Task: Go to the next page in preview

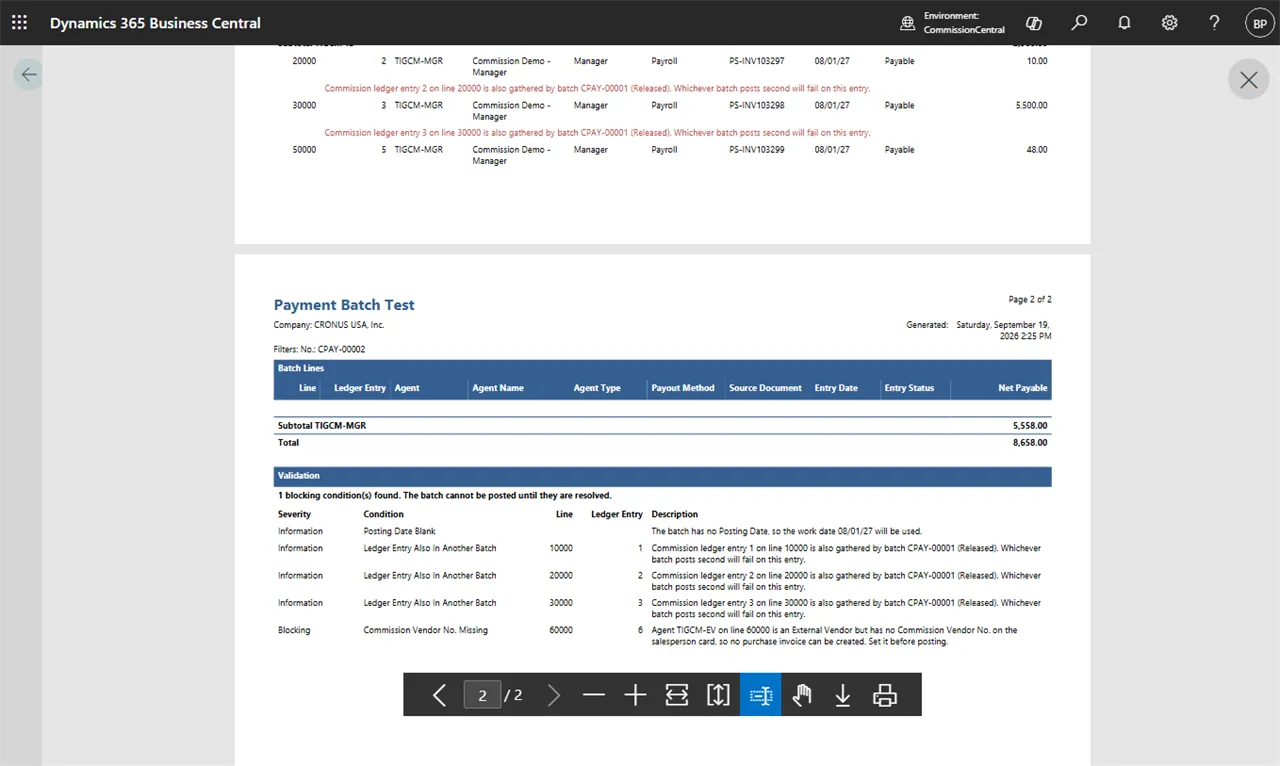Action: (x=553, y=695)
